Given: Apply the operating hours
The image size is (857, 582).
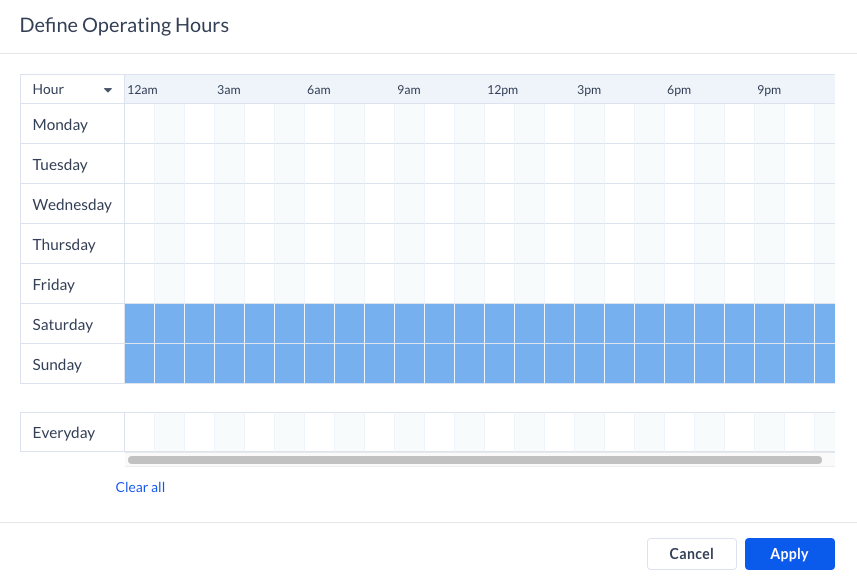Looking at the screenshot, I should (x=789, y=554).
